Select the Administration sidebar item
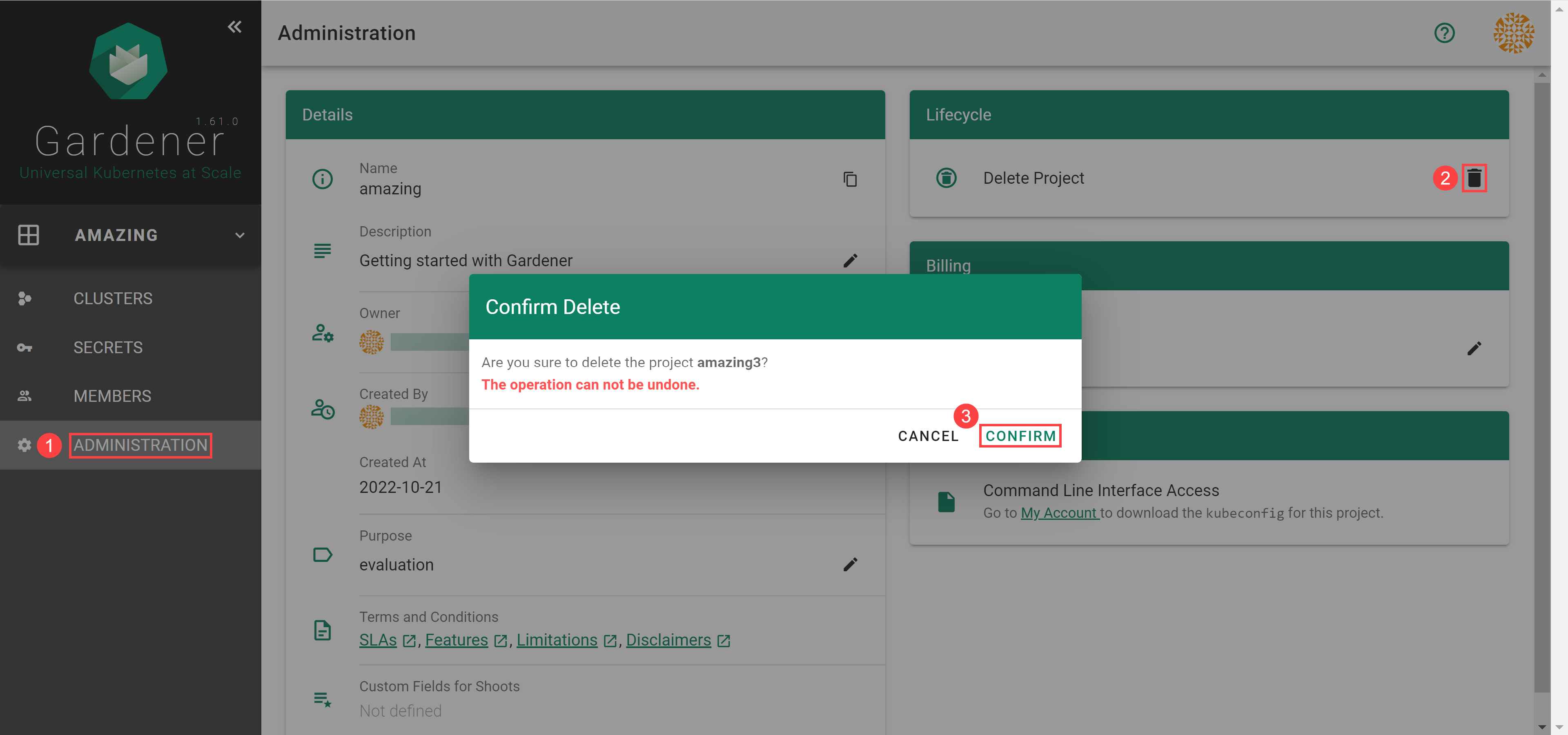This screenshot has width=1568, height=735. pyautogui.click(x=140, y=445)
